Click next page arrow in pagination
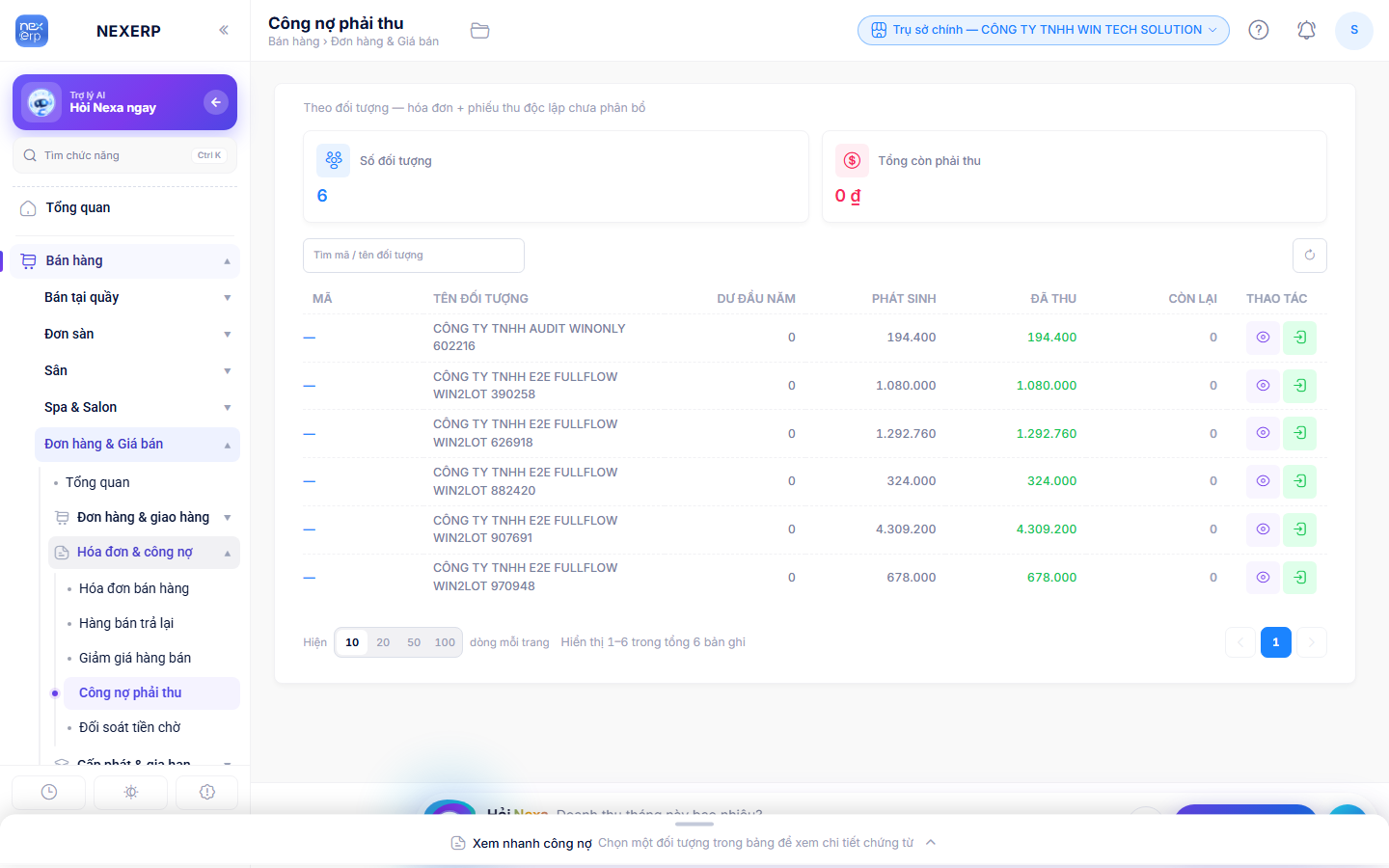 coord(1312,642)
